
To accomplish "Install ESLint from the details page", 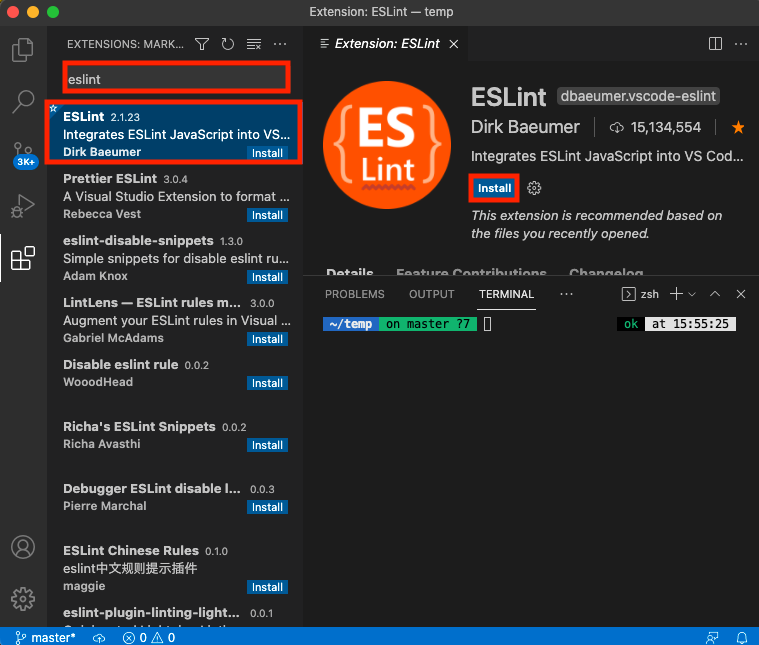I will [494, 188].
